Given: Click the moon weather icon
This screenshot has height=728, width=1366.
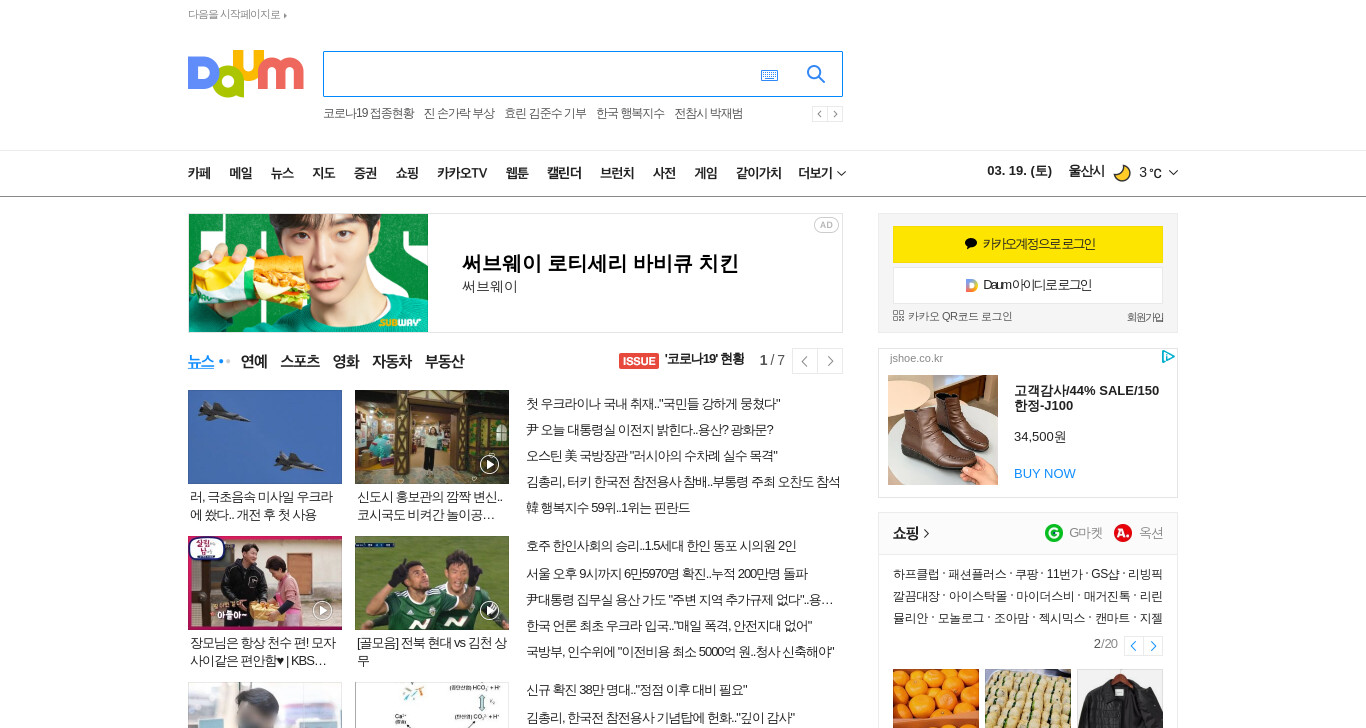Looking at the screenshot, I should [x=1122, y=172].
